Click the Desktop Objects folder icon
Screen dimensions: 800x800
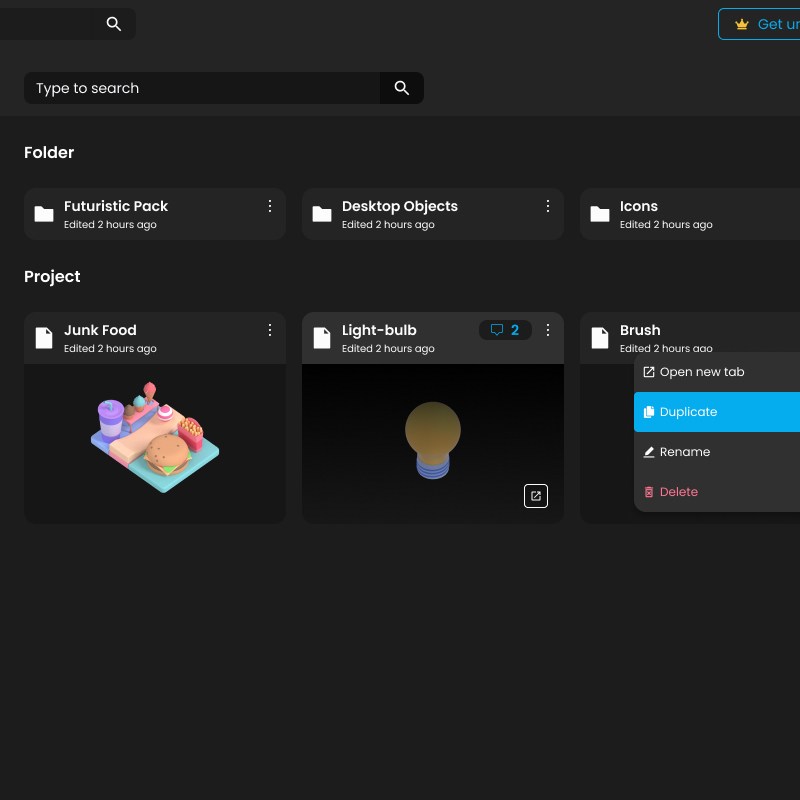pyautogui.click(x=322, y=214)
